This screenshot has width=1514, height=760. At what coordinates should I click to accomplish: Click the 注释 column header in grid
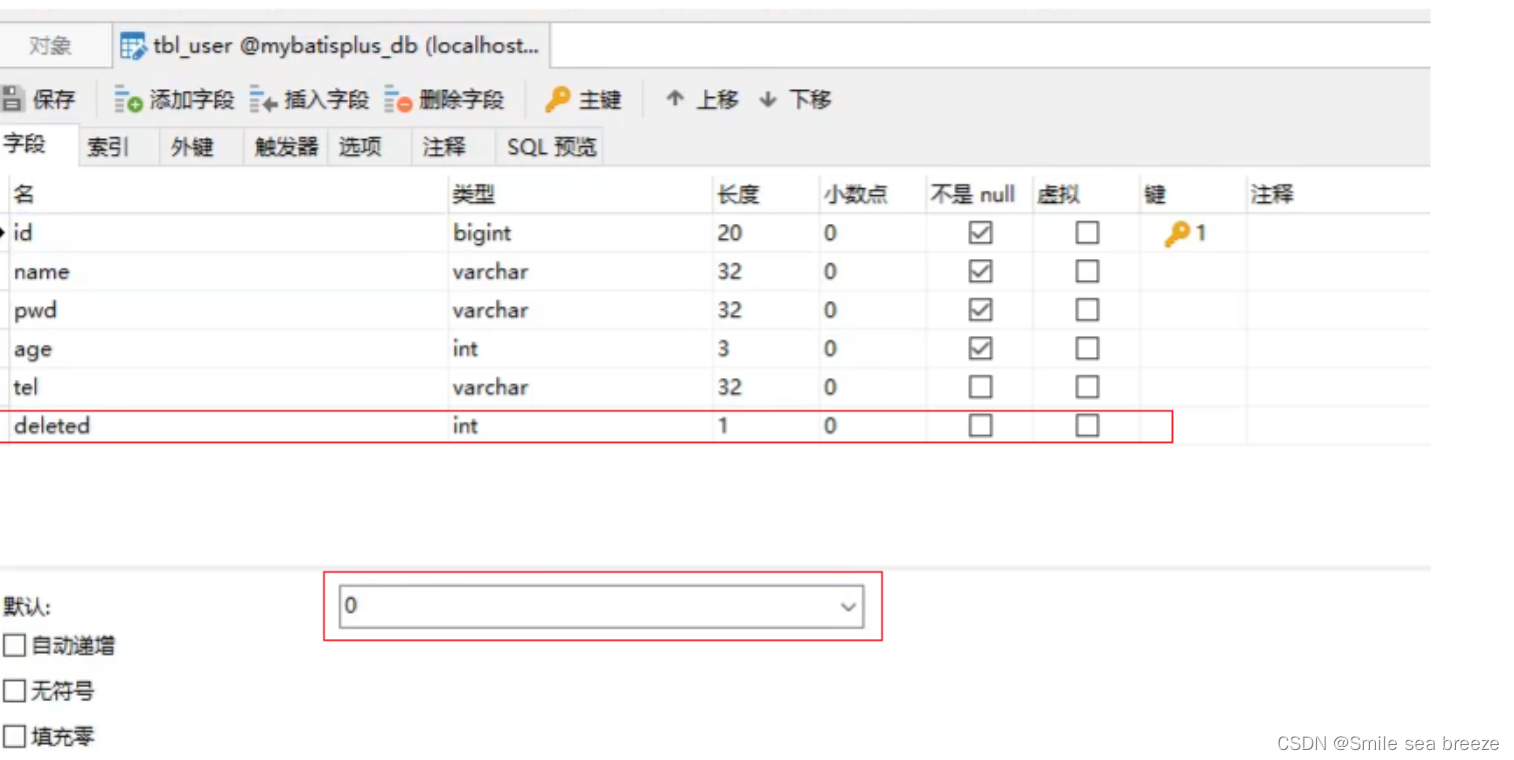1338,195
